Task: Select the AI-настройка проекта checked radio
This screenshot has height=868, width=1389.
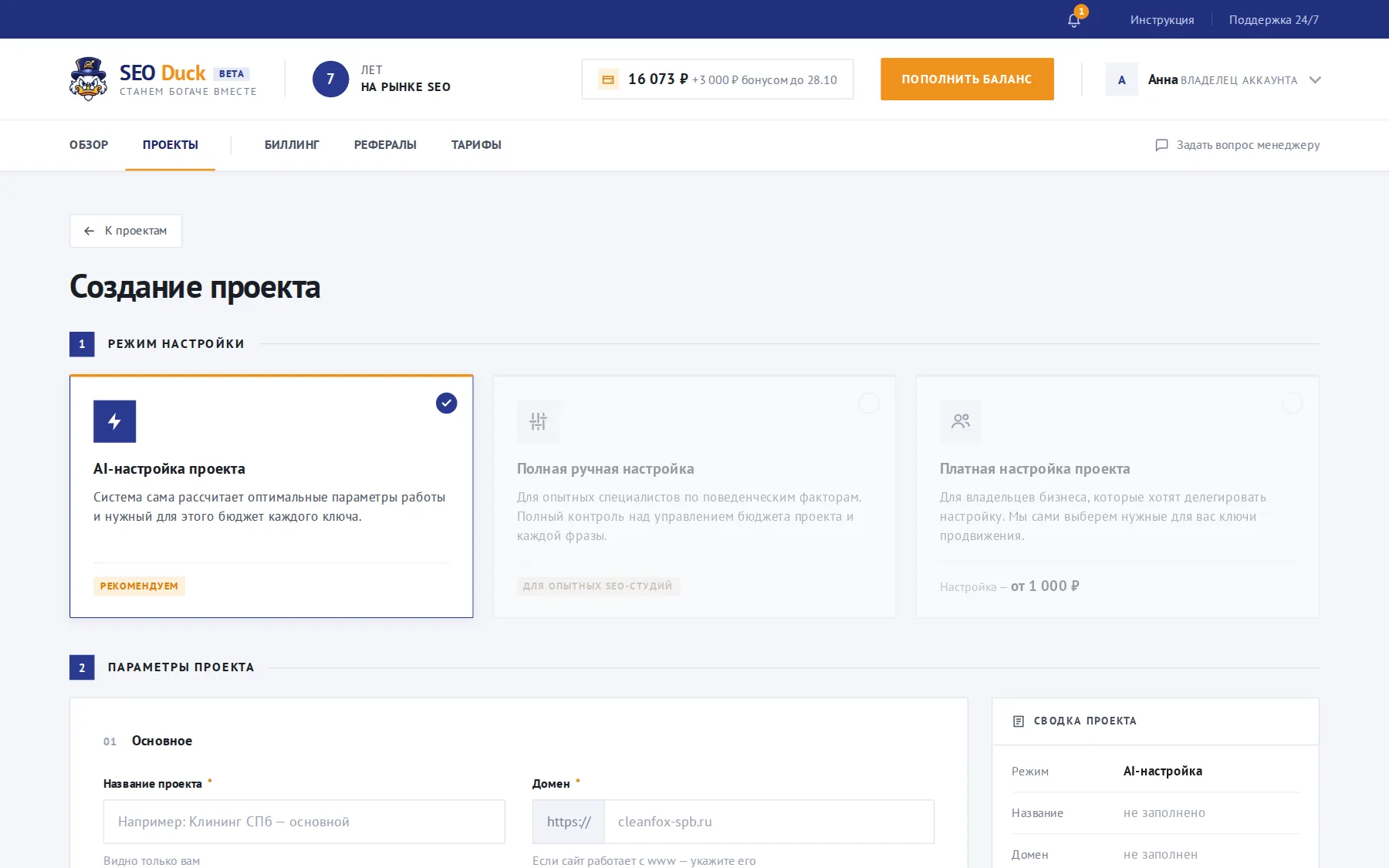Action: click(x=446, y=403)
